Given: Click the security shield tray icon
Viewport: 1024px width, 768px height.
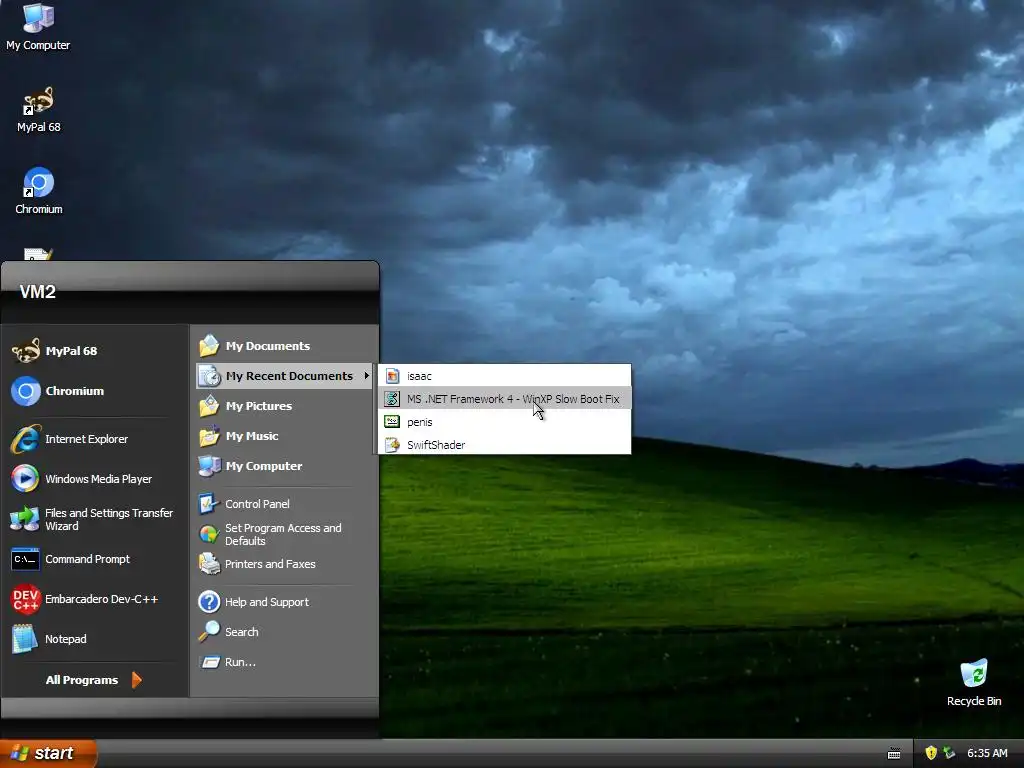Looking at the screenshot, I should 931,753.
